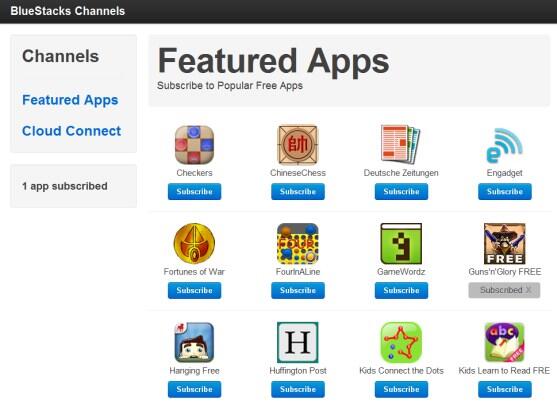Click the FourInALine game icon
Image resolution: width=557 pixels, height=404 pixels.
(298, 243)
